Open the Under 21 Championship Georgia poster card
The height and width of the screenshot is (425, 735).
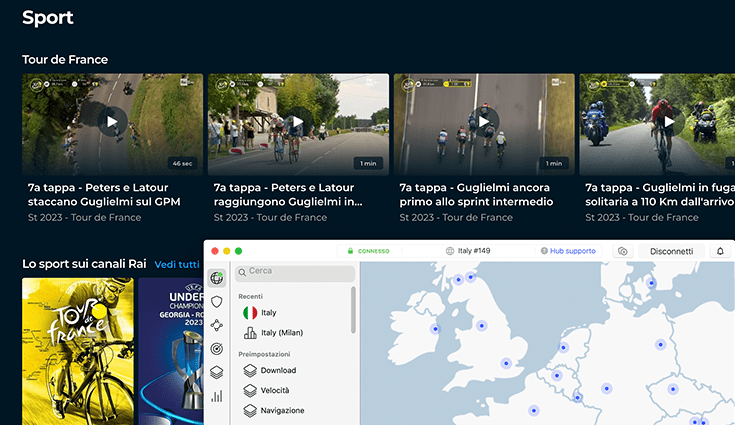tap(171, 351)
